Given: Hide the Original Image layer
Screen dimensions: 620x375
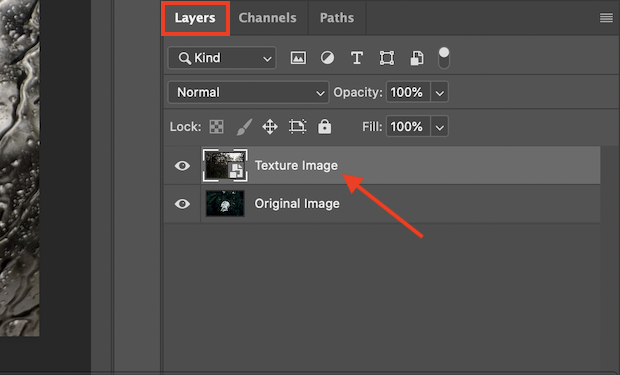Looking at the screenshot, I should click(x=182, y=204).
